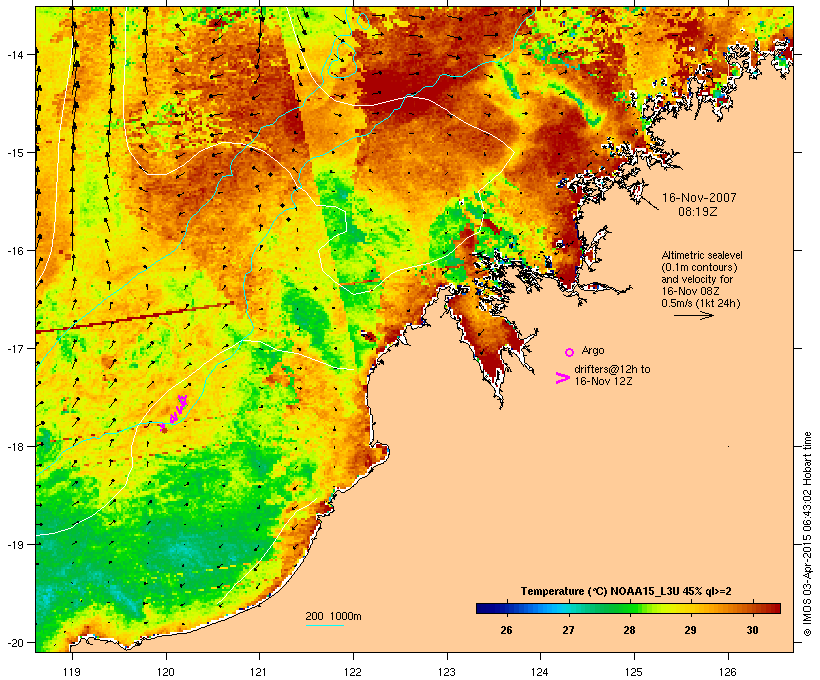The width and height of the screenshot is (820, 680).
Task: Click longitude axis label 120
Action: tap(166, 672)
